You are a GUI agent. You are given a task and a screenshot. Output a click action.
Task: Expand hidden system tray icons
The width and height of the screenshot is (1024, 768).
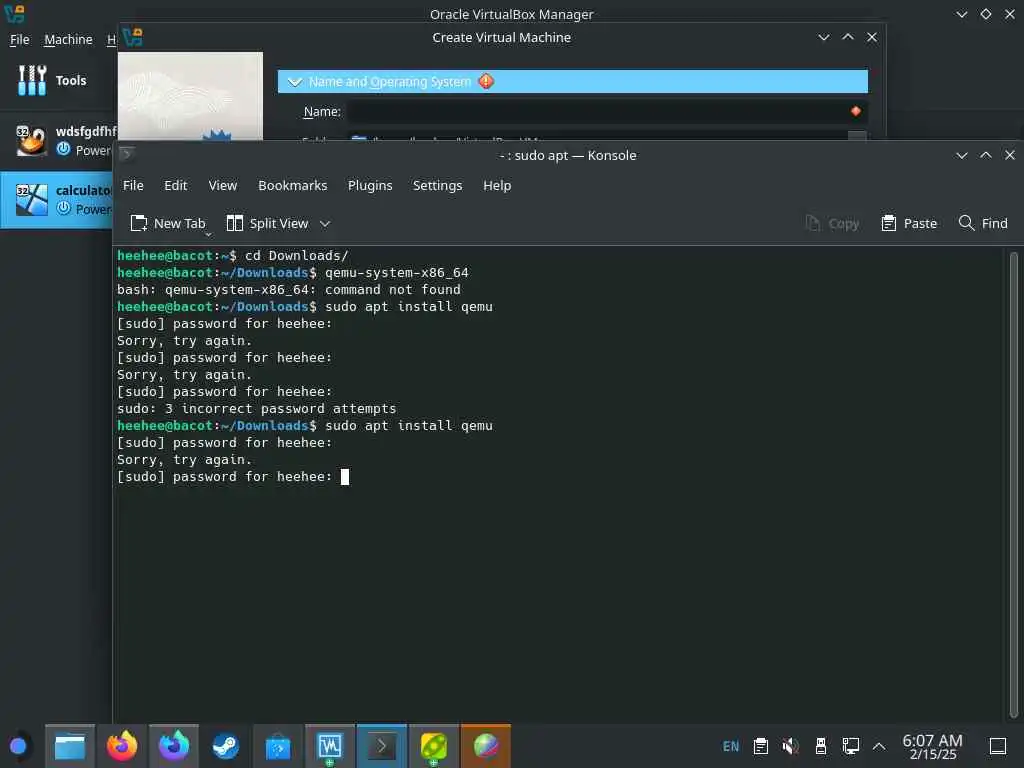pos(879,746)
